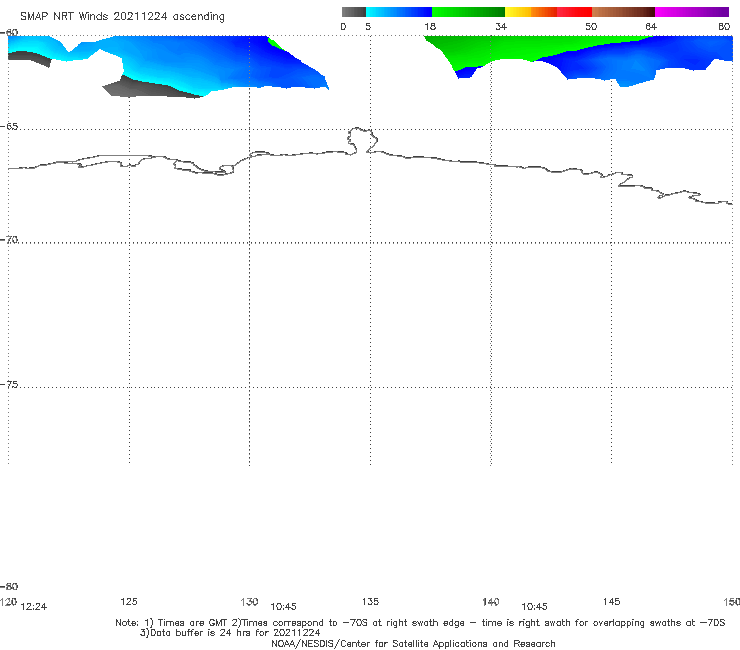Click the swath time 12:24
Screen dimensions: 740x650
[34, 607]
